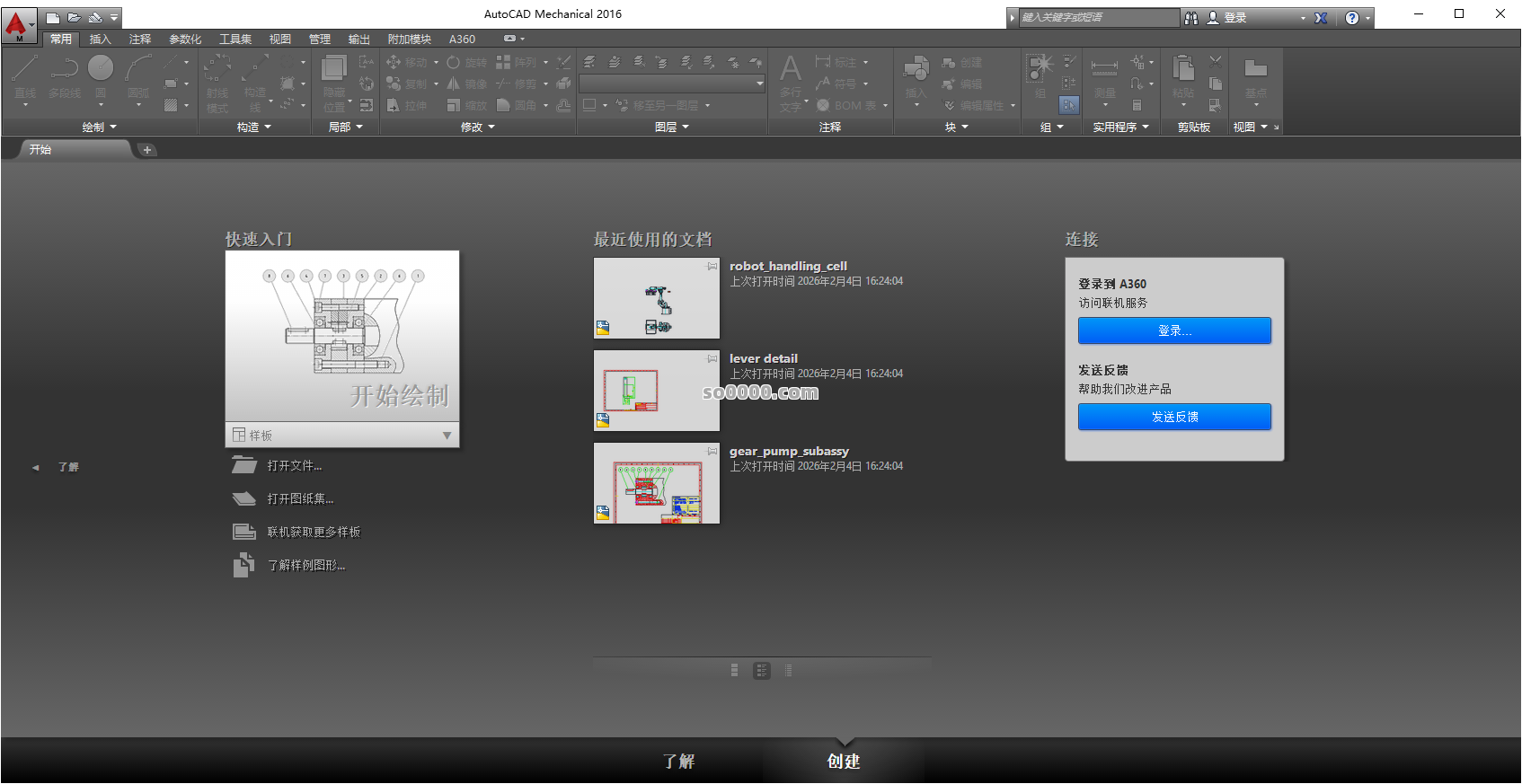This screenshot has height=784, width=1522.
Task: Click the 登录 A360 sign-in button
Action: [x=1173, y=330]
